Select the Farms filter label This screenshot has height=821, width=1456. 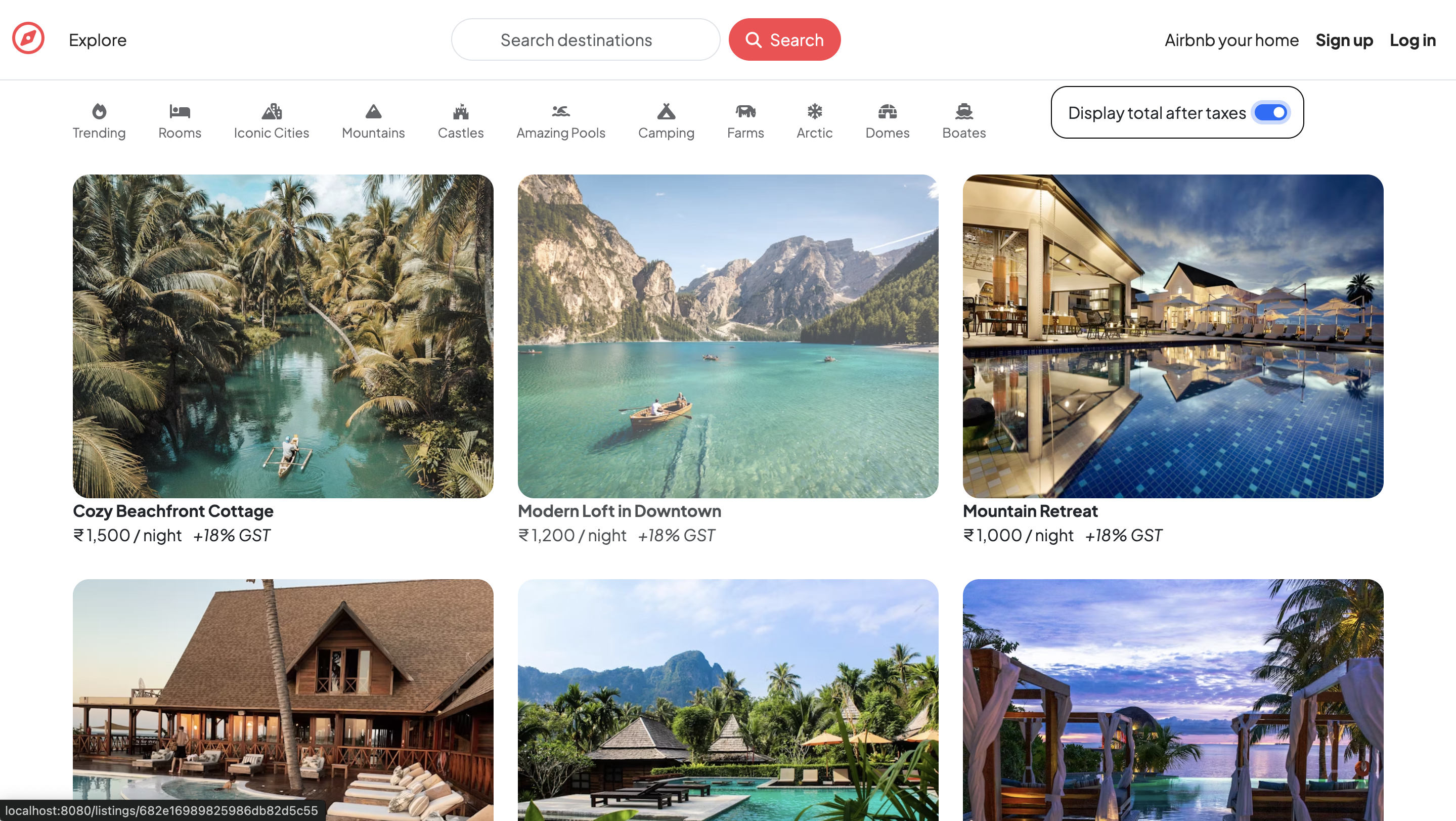point(745,133)
